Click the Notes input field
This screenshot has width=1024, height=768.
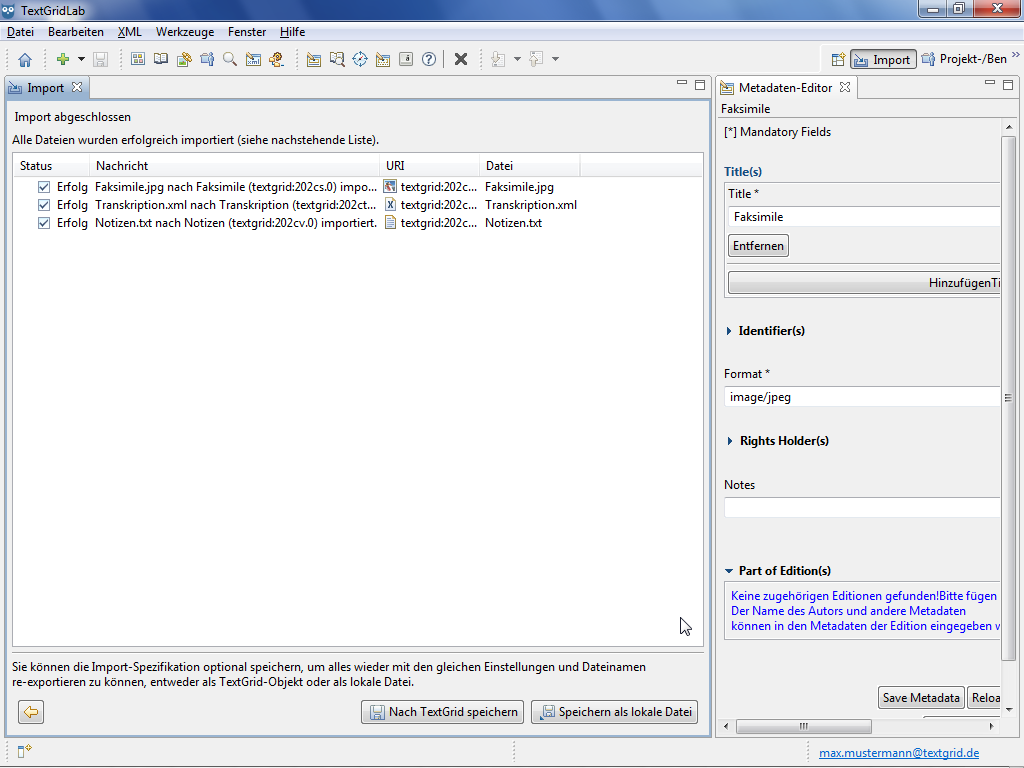pyautogui.click(x=861, y=508)
